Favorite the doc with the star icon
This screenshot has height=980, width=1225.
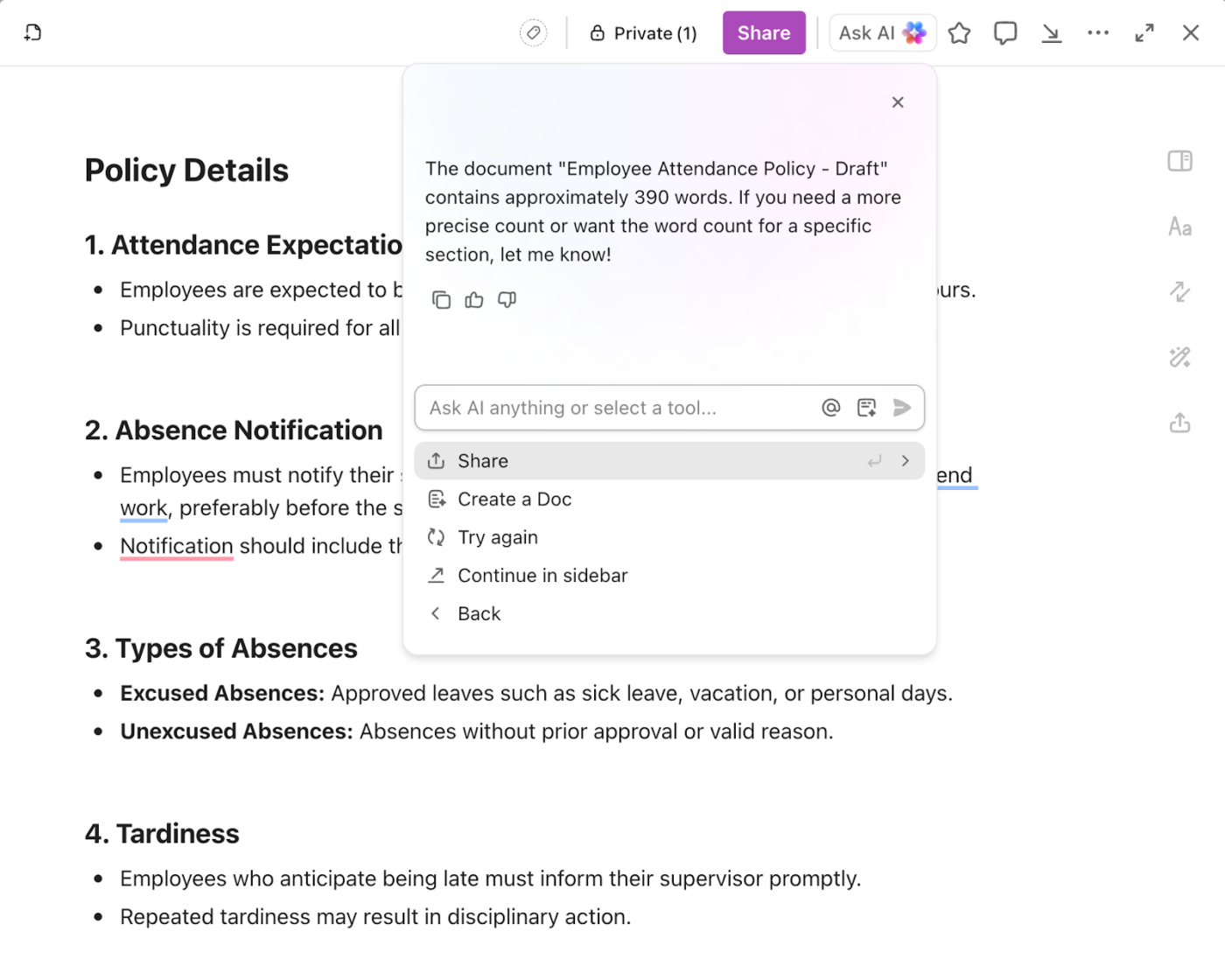[960, 33]
